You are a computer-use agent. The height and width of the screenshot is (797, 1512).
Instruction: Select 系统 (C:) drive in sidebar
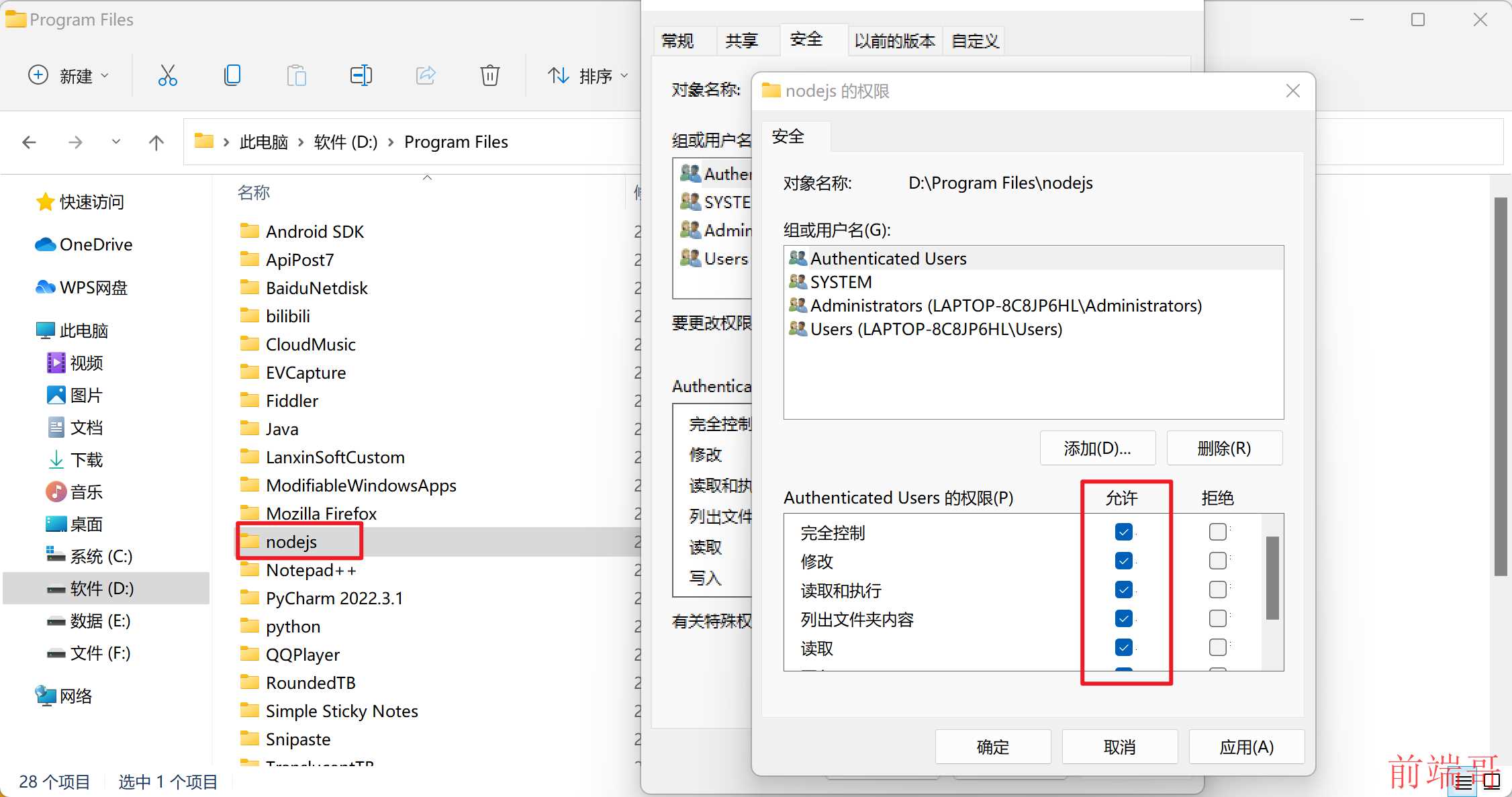89,556
